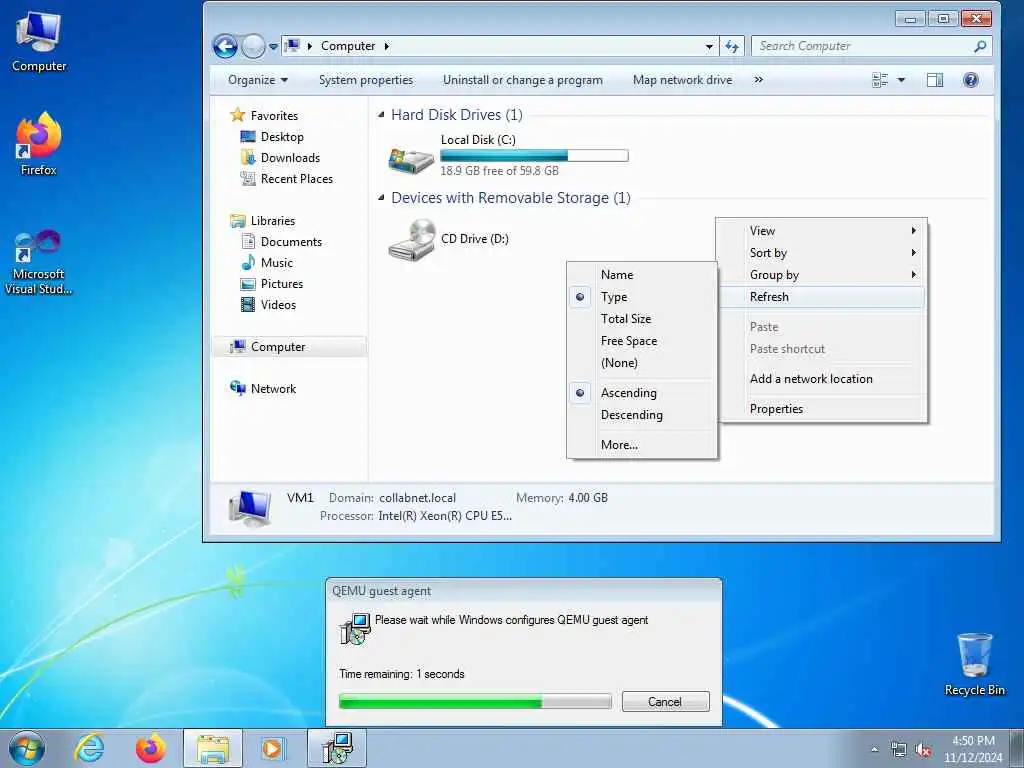This screenshot has width=1024, height=768.
Task: Open Favorites in navigation pane
Action: click(274, 116)
